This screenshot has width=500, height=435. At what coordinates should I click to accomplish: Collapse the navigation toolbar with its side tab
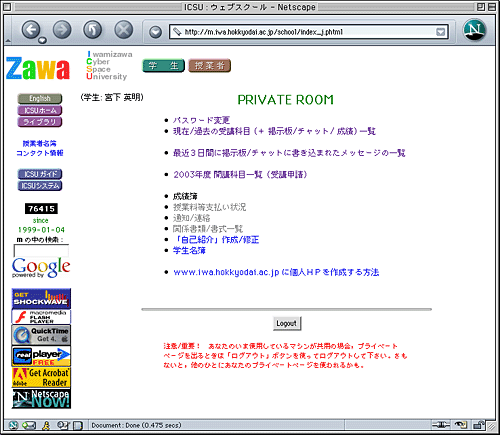click(8, 30)
